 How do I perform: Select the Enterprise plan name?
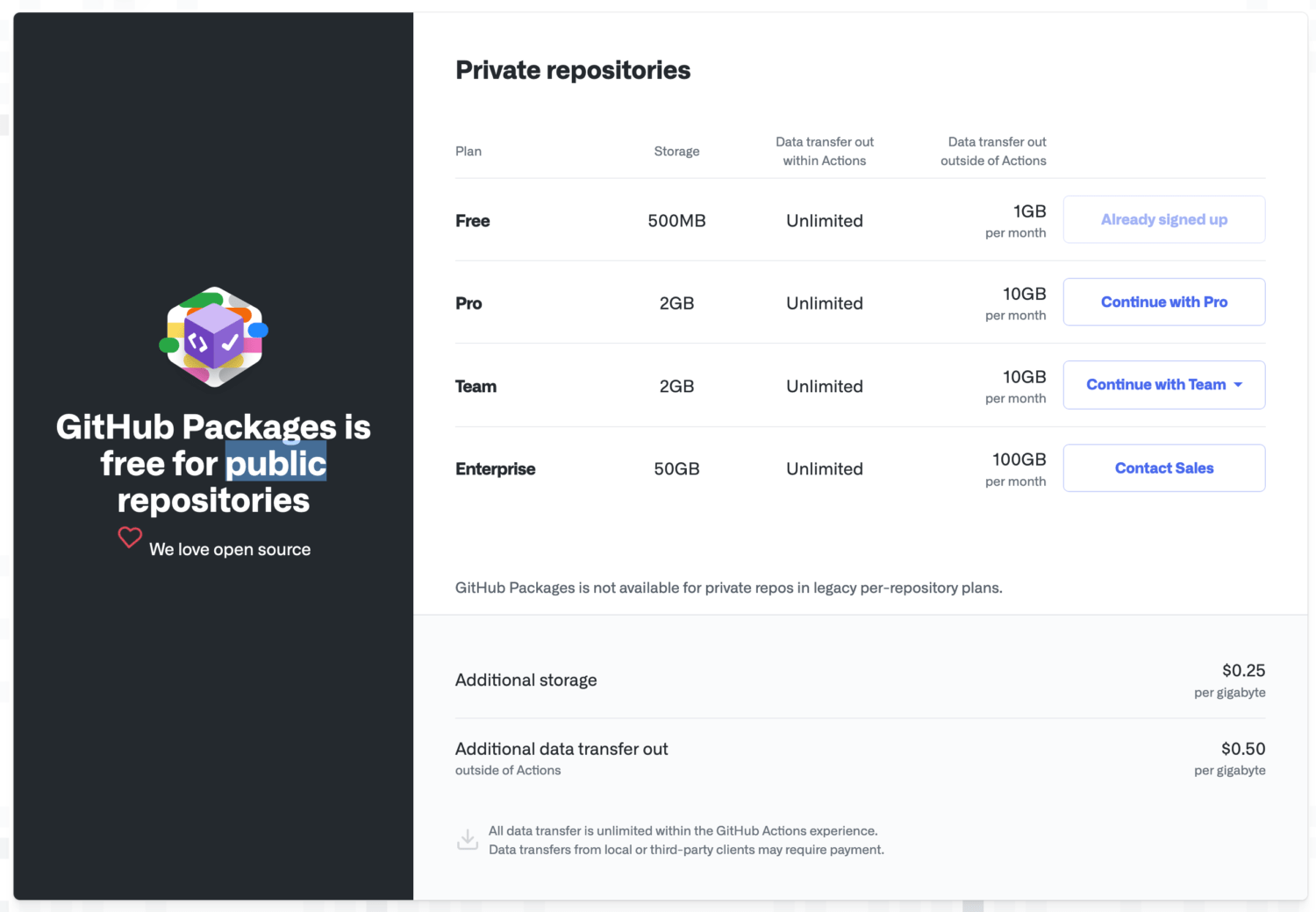click(495, 469)
